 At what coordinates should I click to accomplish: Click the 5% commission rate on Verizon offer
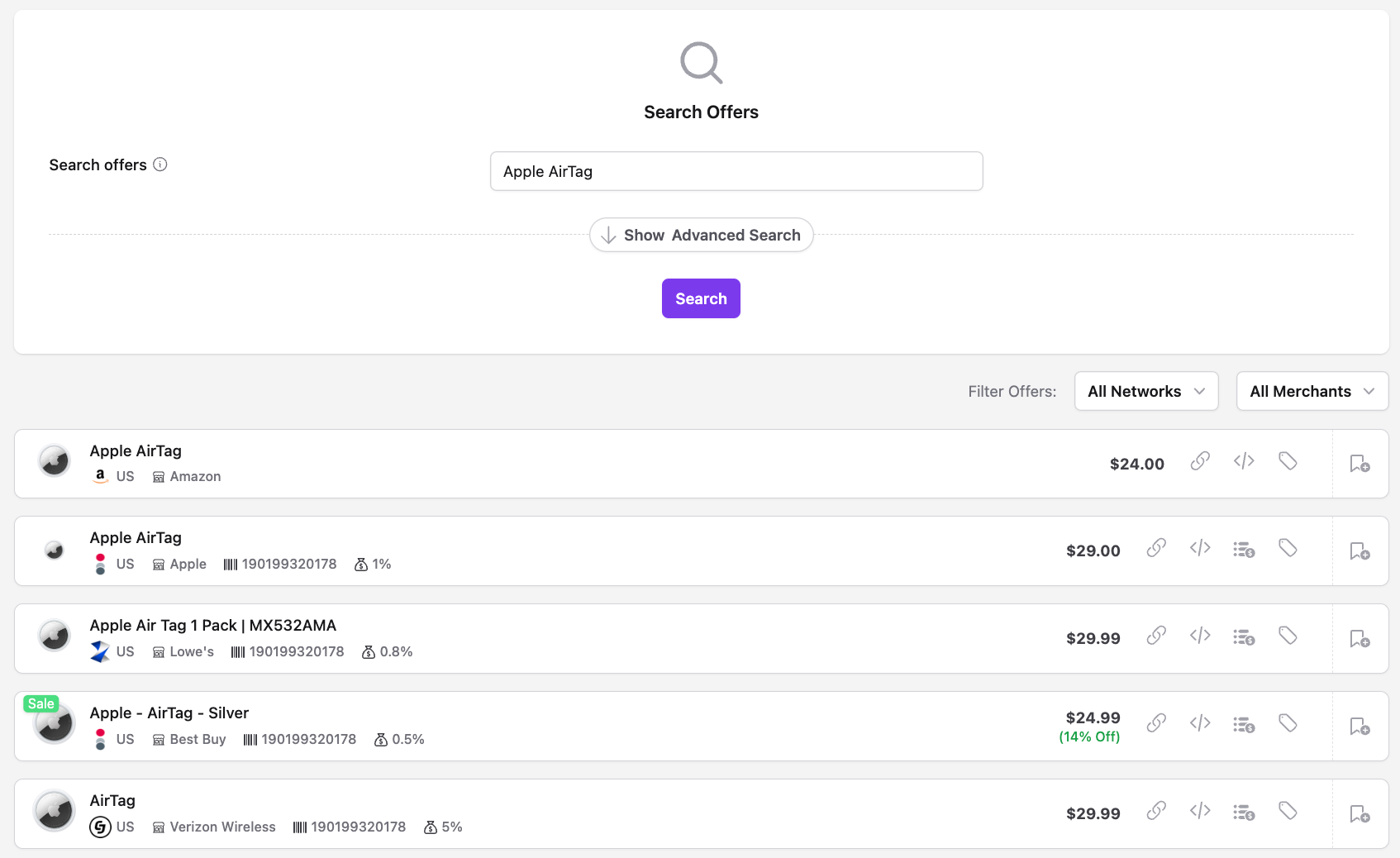coord(452,827)
